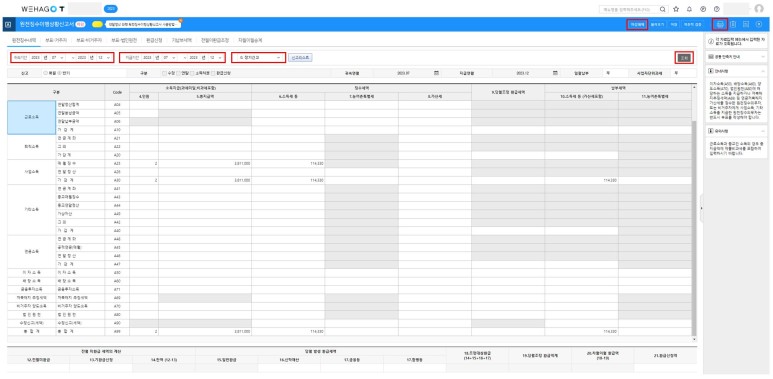The height and width of the screenshot is (379, 773).
Task: Collapse the third help section in right panel
Action: pyautogui.click(x=763, y=131)
